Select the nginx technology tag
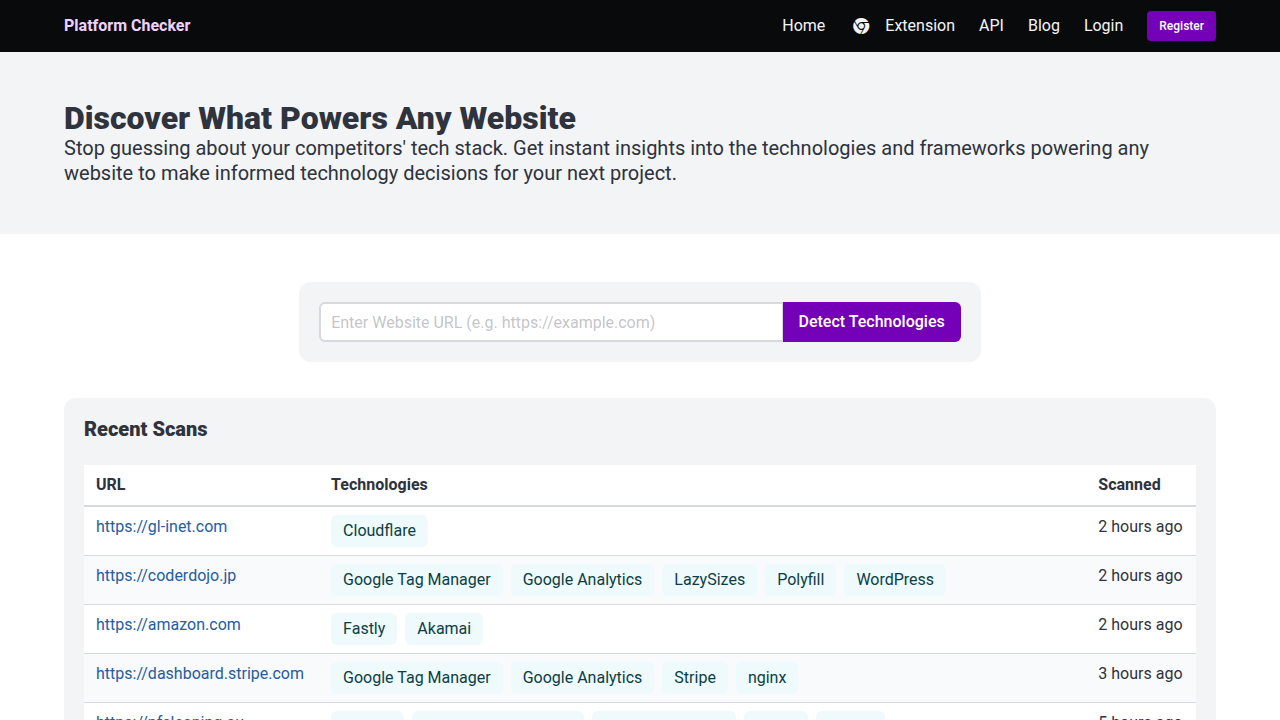Screen dimensions: 1280x720 click(x=767, y=678)
